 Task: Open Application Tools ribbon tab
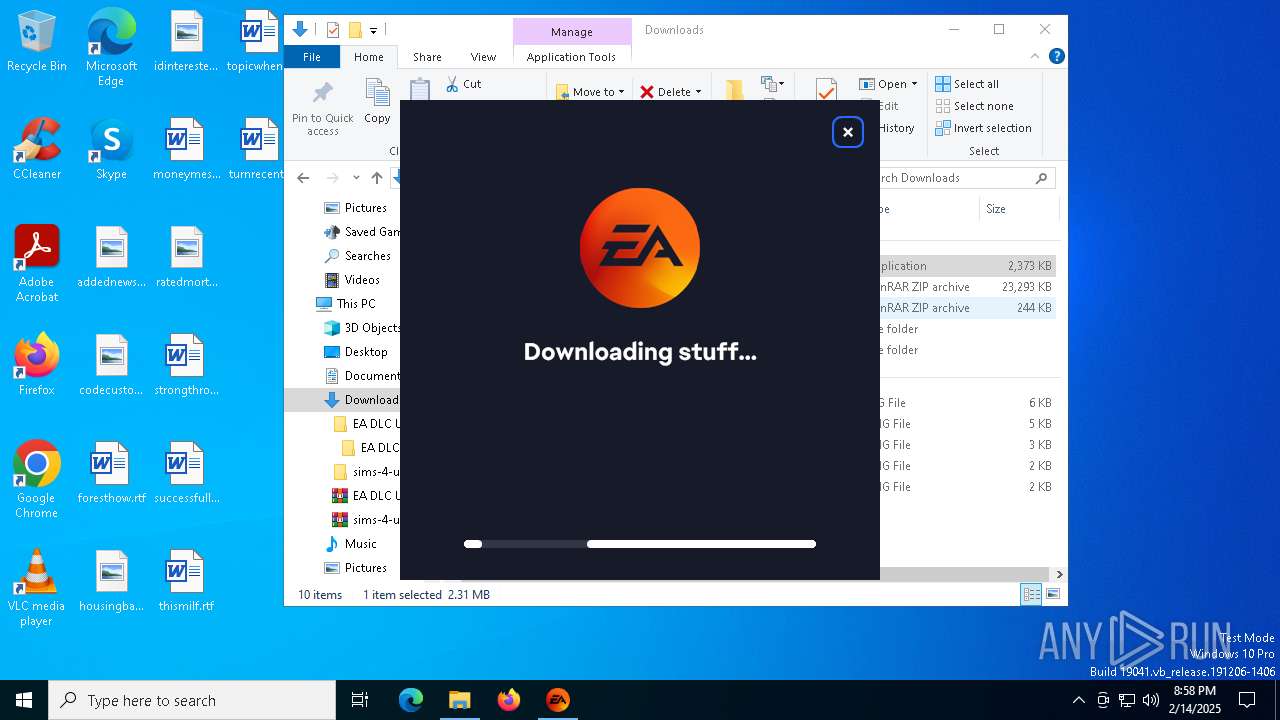pyautogui.click(x=571, y=57)
